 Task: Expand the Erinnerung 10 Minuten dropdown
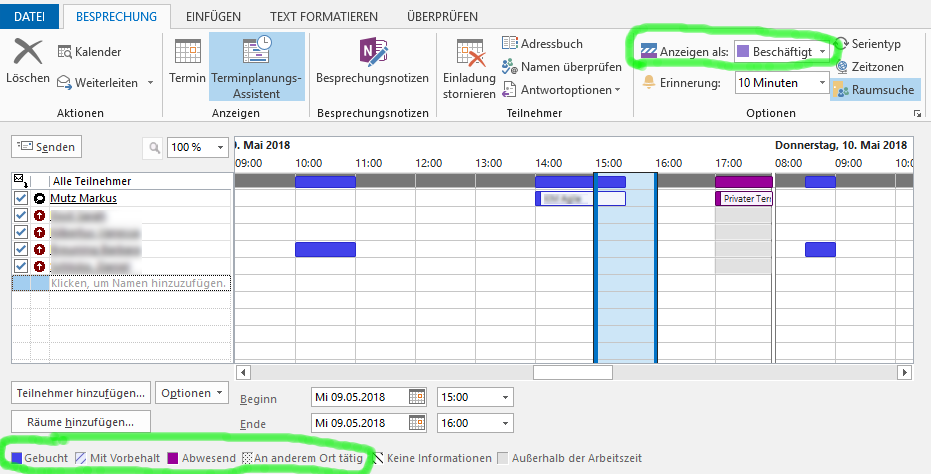[x=782, y=83]
